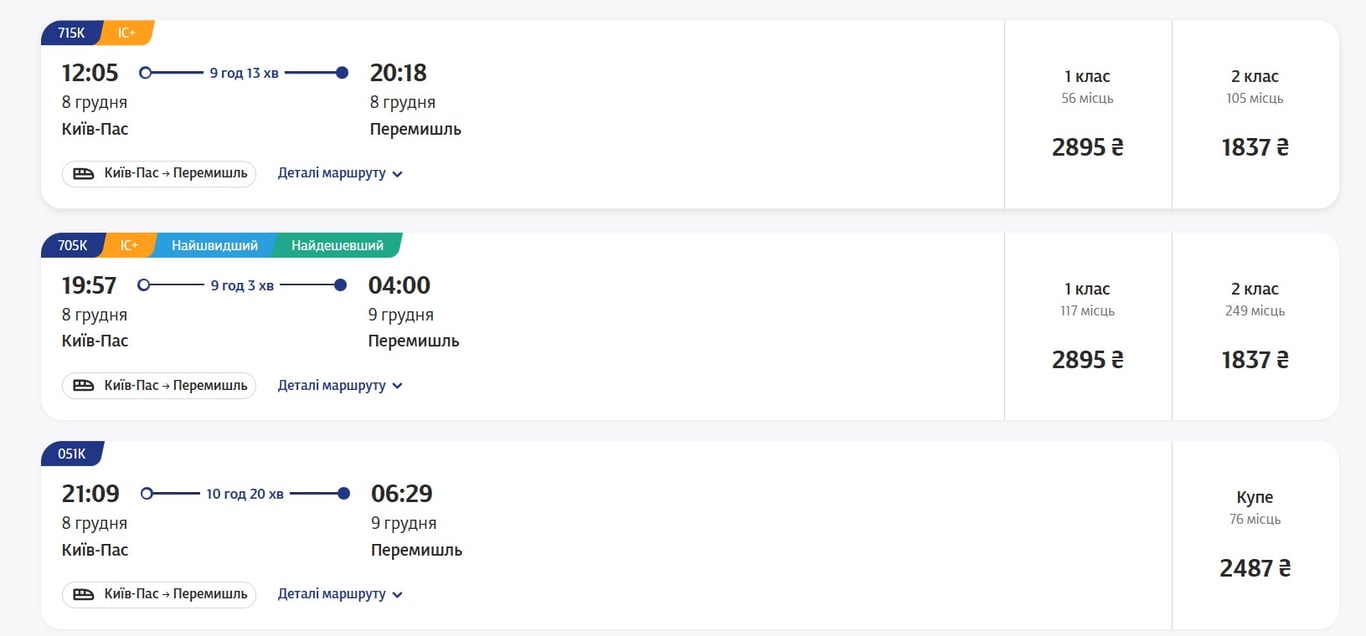Click train icon in 705К route chip
This screenshot has height=636, width=1366.
pos(84,385)
